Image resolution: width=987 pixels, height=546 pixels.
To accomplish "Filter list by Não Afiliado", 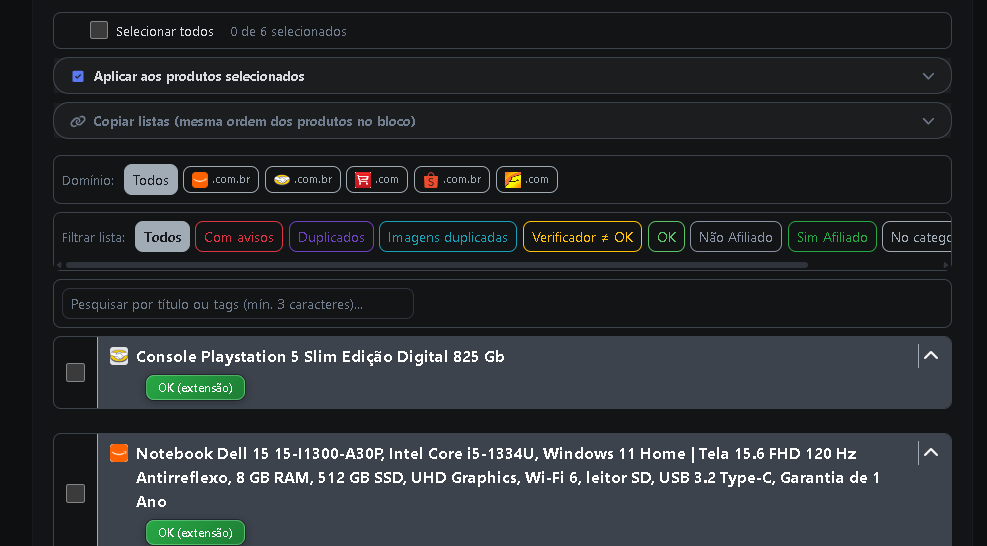I will point(736,237).
